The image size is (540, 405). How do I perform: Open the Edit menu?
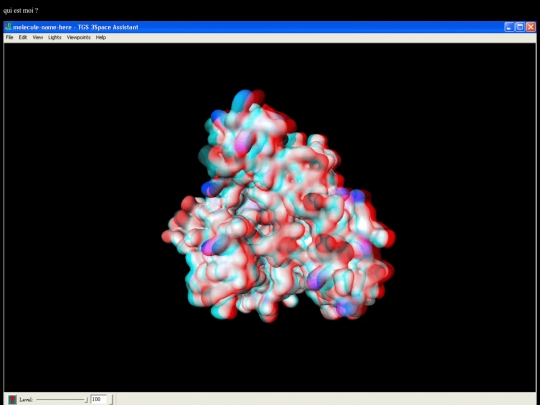(x=23, y=37)
